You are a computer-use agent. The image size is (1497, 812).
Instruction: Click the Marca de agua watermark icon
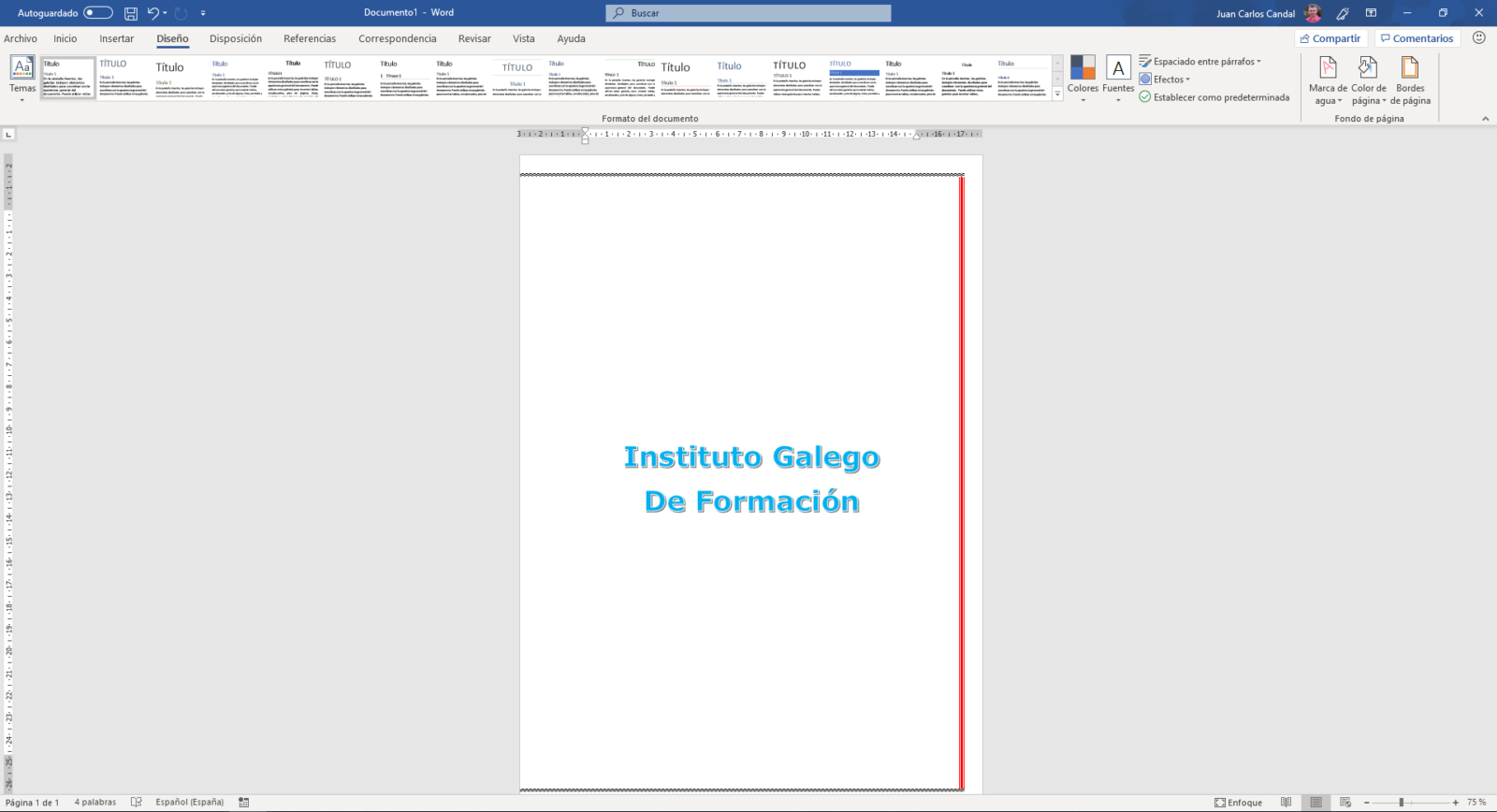click(1328, 69)
